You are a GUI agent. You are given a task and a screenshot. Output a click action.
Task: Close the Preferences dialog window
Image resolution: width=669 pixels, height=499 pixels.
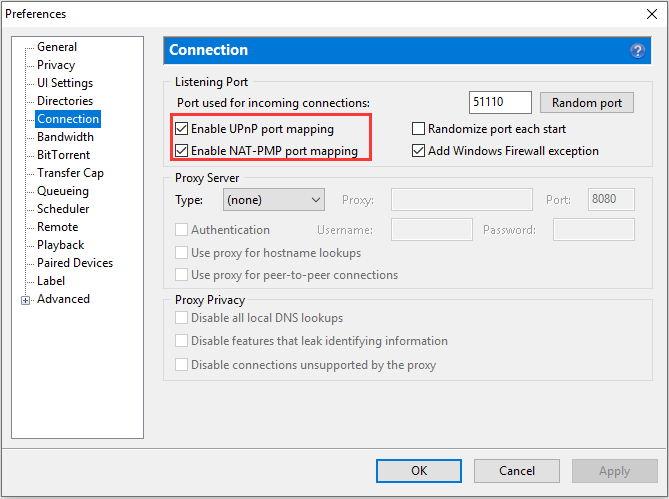click(652, 14)
